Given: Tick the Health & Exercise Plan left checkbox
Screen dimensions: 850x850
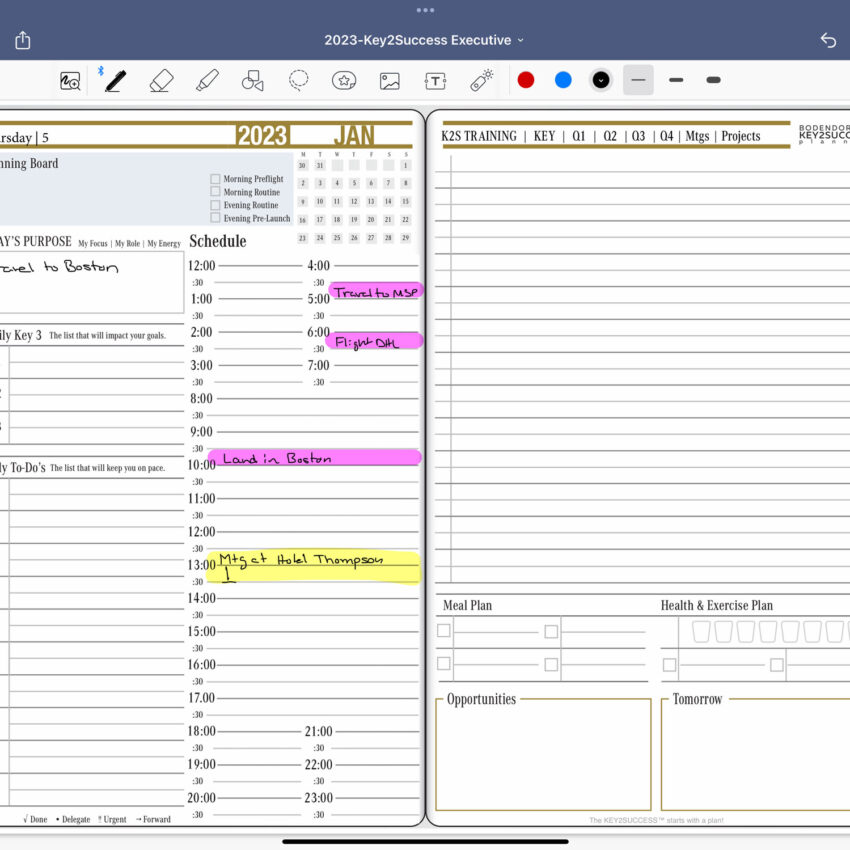Looking at the screenshot, I should [x=669, y=665].
